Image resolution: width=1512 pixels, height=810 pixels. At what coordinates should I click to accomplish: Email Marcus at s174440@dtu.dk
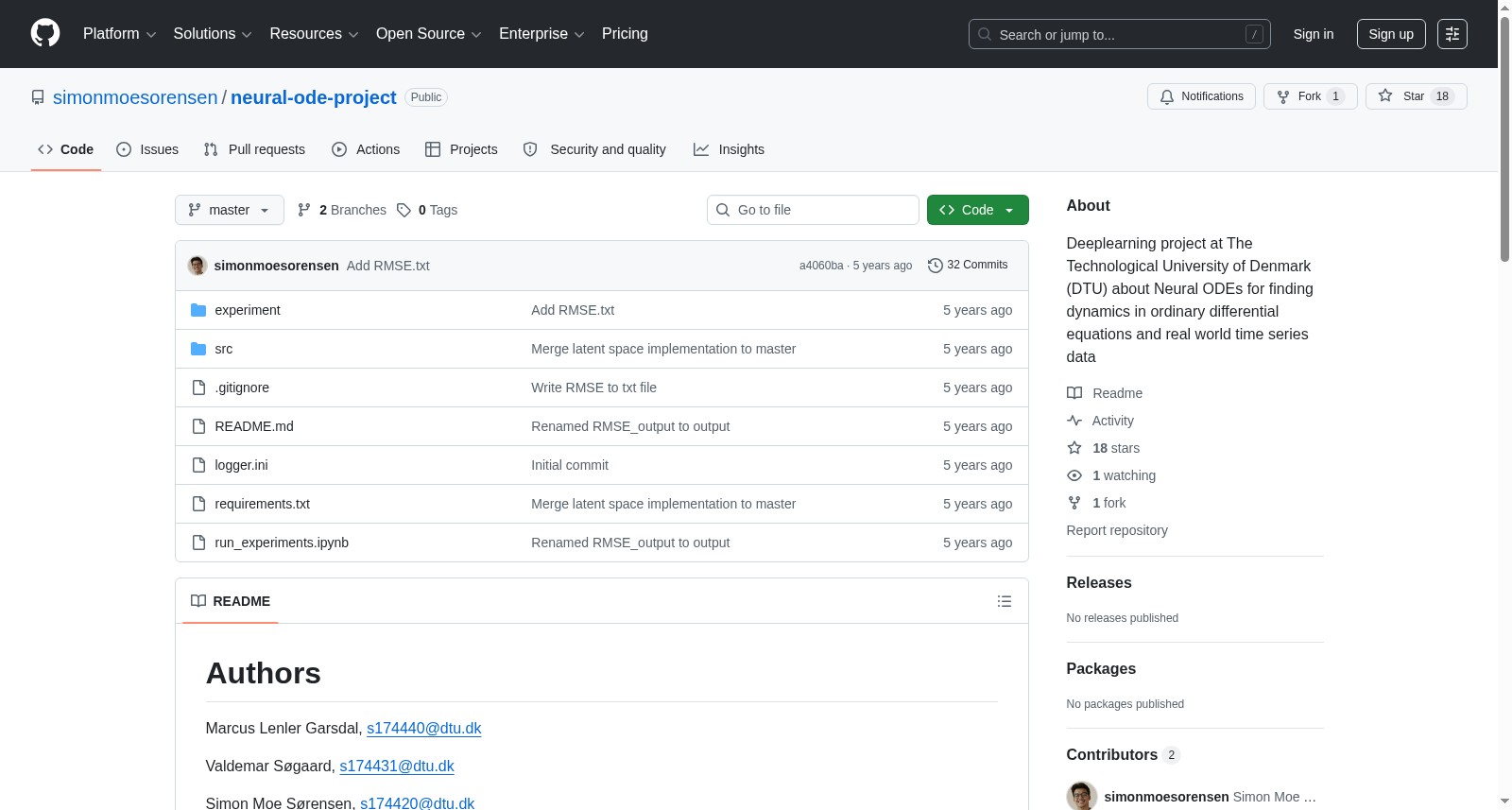[424, 728]
